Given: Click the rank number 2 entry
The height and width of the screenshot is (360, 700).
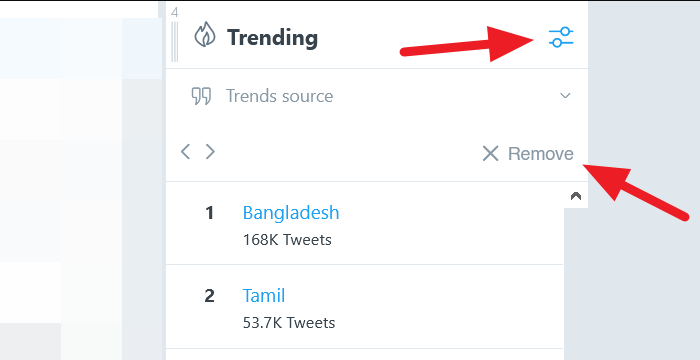Looking at the screenshot, I should point(209,296).
